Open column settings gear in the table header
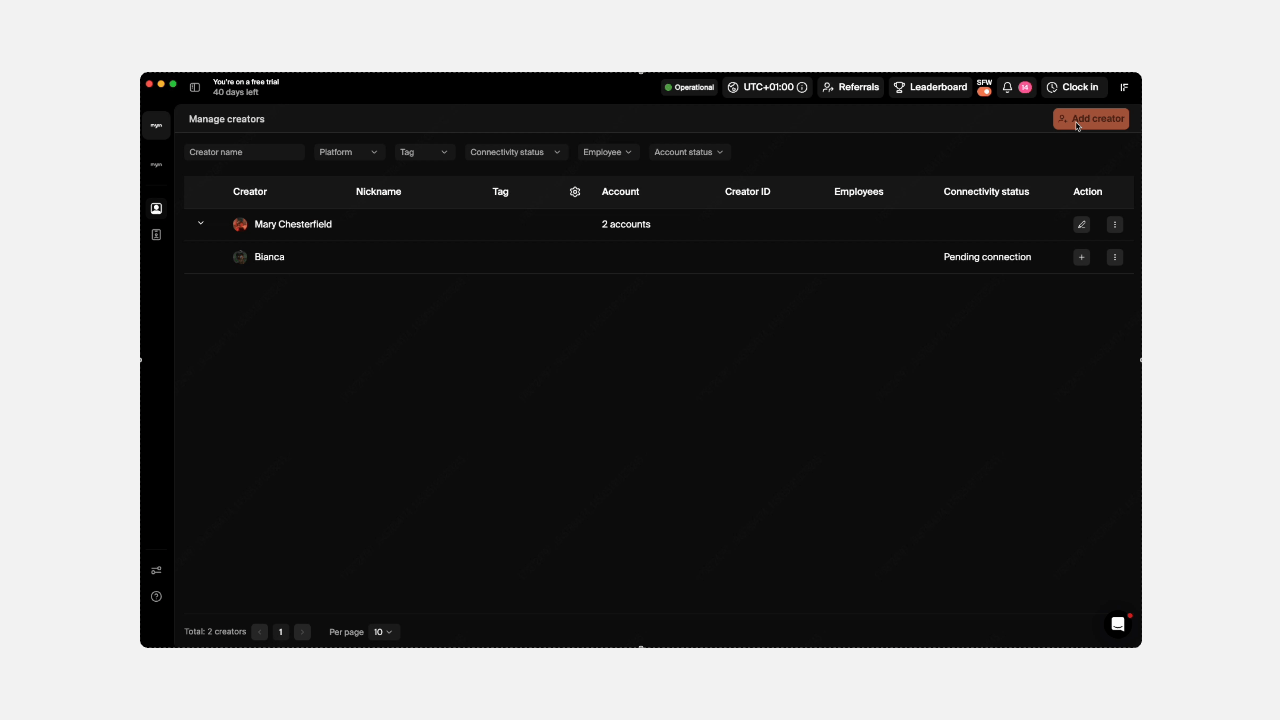This screenshot has width=1280, height=720. point(575,191)
